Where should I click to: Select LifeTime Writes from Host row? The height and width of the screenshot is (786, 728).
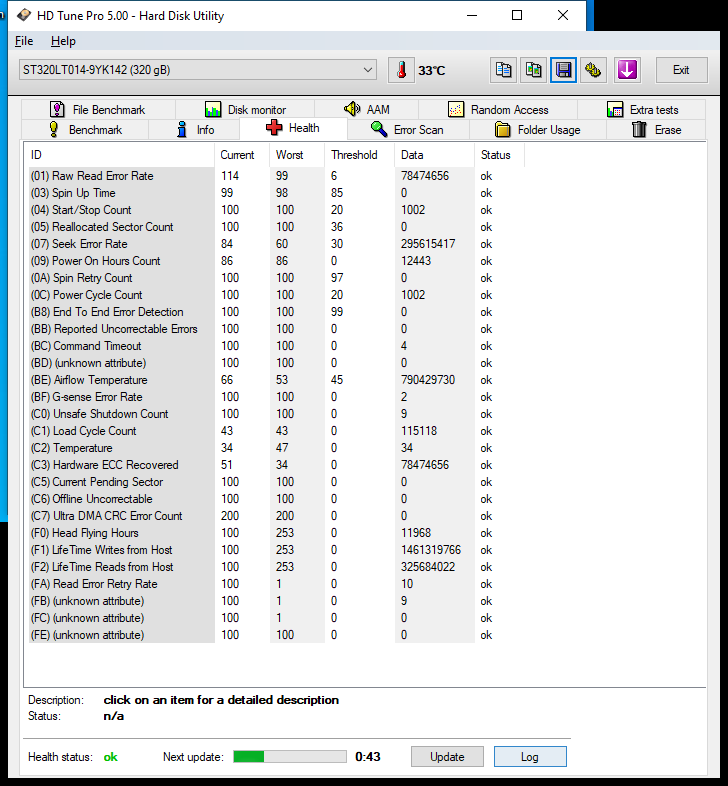tap(277, 550)
